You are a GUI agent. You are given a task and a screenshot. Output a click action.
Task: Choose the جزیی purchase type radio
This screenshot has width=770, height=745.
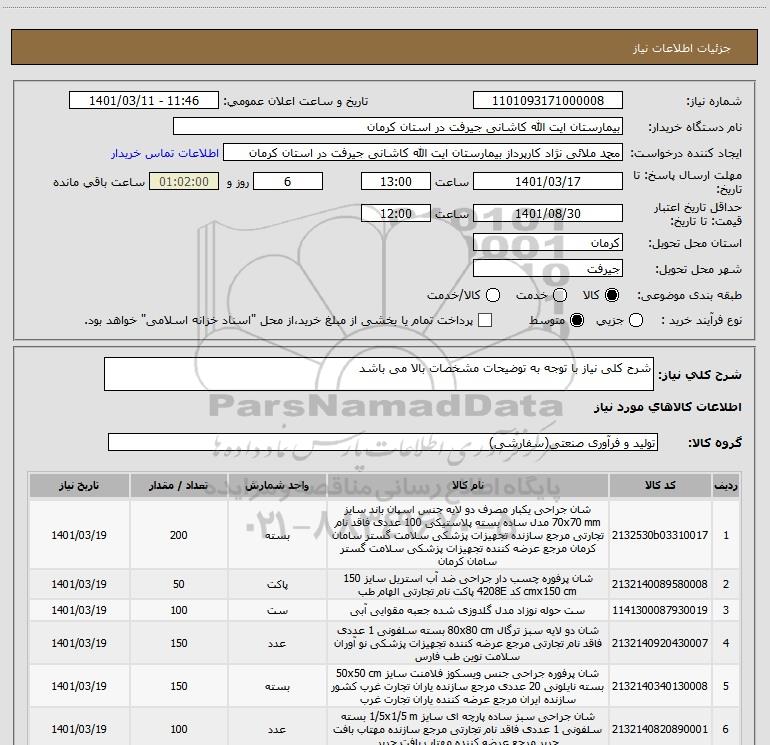[635, 320]
